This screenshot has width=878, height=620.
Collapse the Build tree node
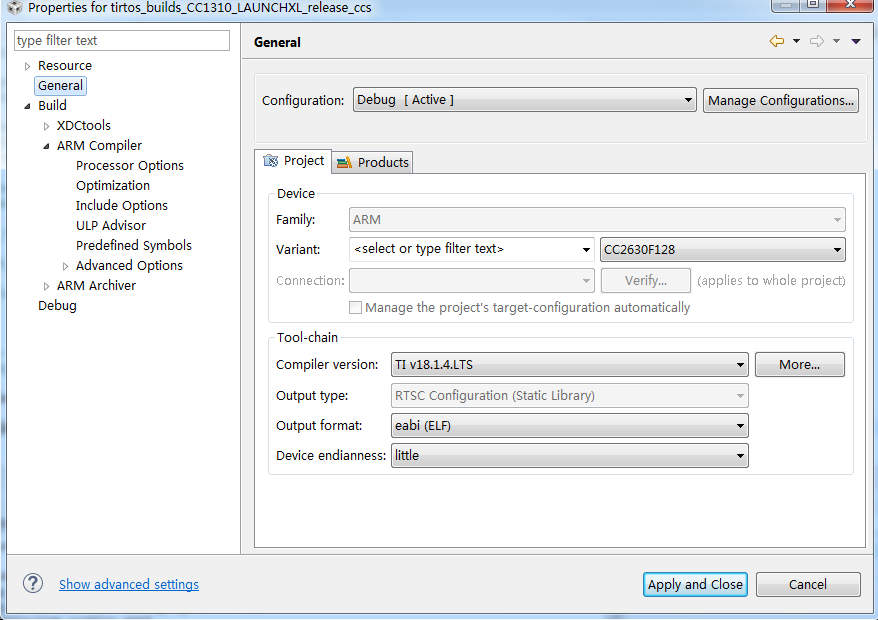27,106
